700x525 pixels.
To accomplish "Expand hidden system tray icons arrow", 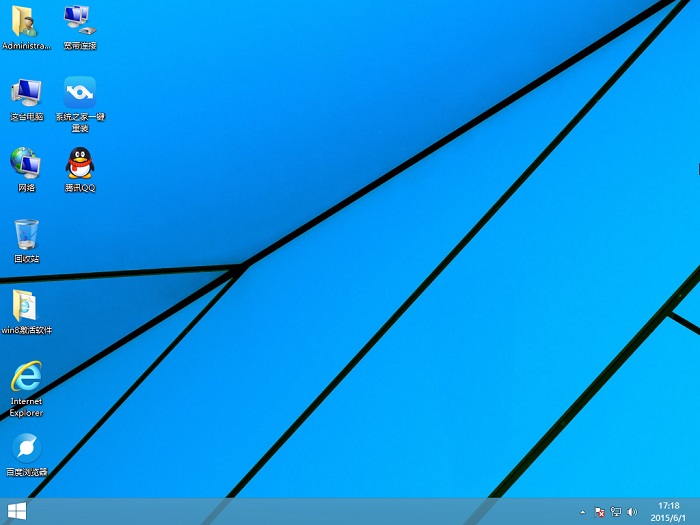I will click(x=582, y=512).
